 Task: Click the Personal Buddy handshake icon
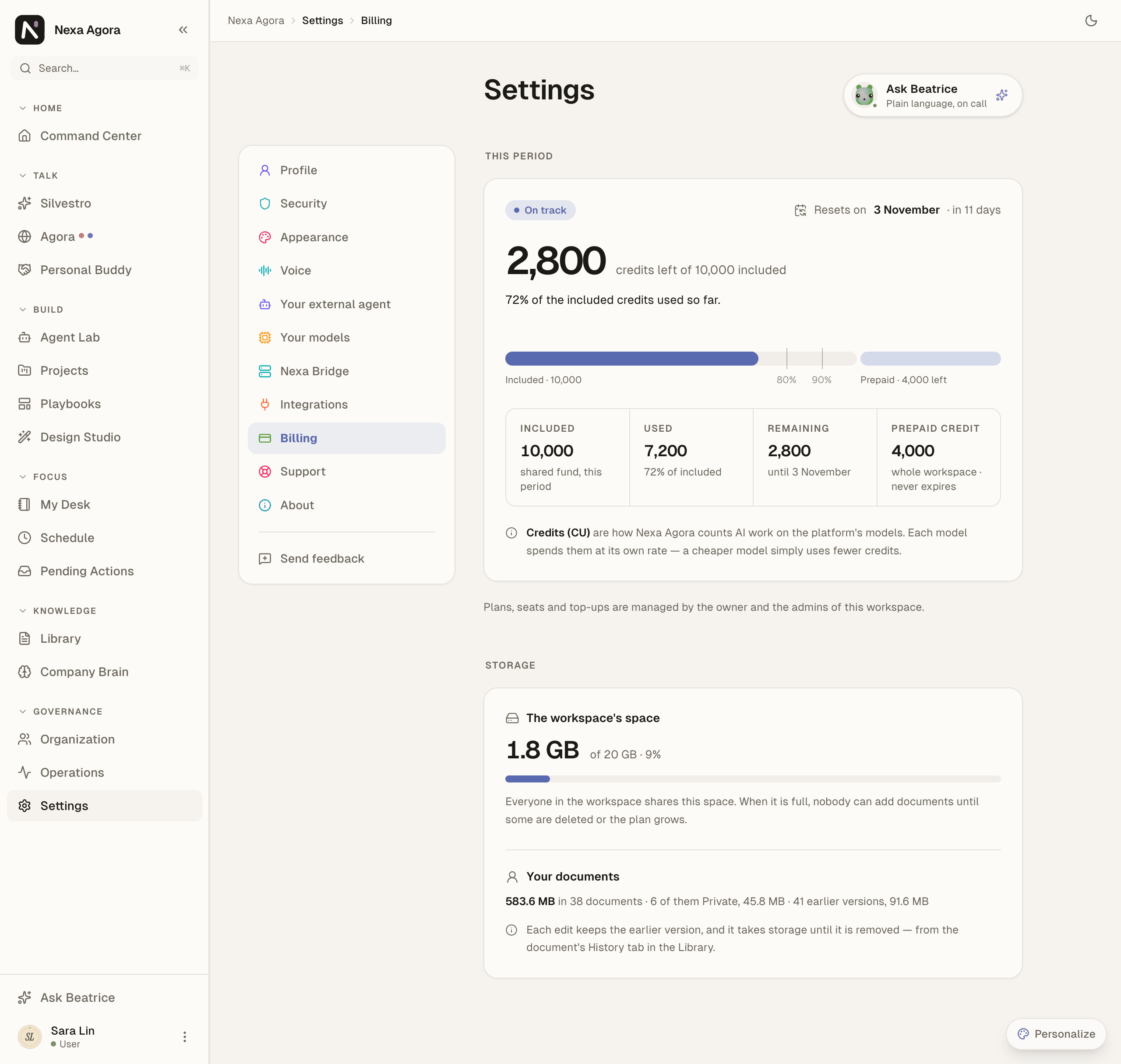tap(25, 270)
